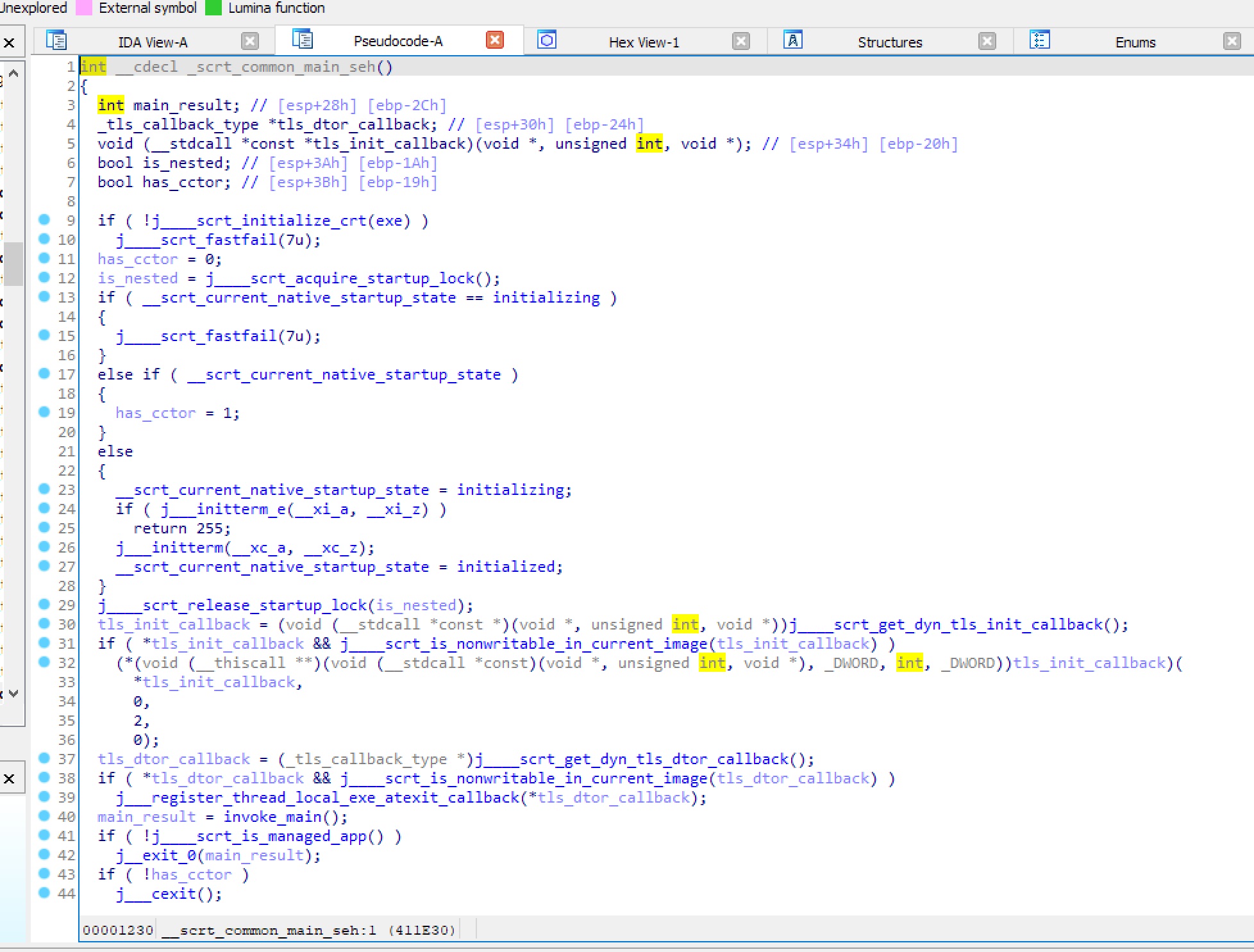Click the IDA View-A tab icon

[56, 41]
